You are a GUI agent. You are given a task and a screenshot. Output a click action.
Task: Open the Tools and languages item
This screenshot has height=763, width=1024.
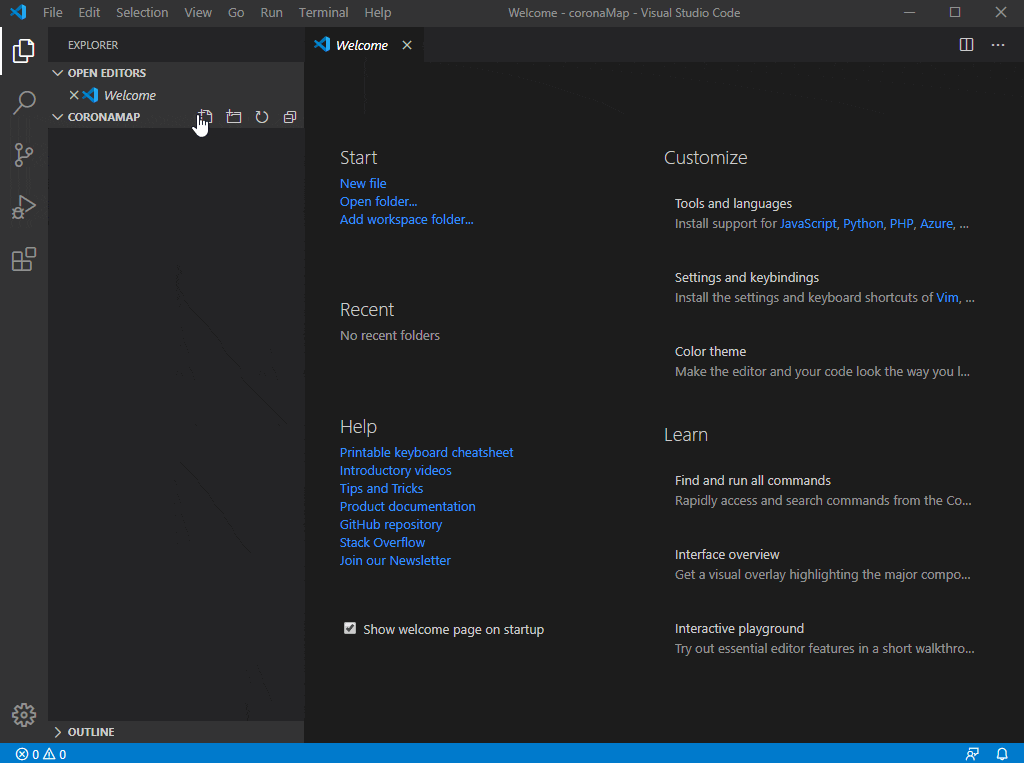(x=733, y=204)
